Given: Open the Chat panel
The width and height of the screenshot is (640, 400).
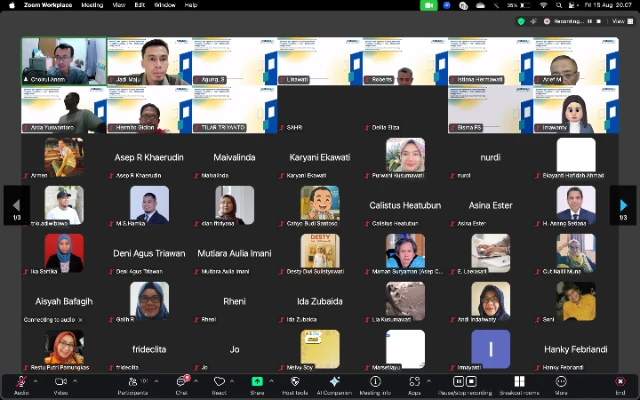Looking at the screenshot, I should [182, 382].
